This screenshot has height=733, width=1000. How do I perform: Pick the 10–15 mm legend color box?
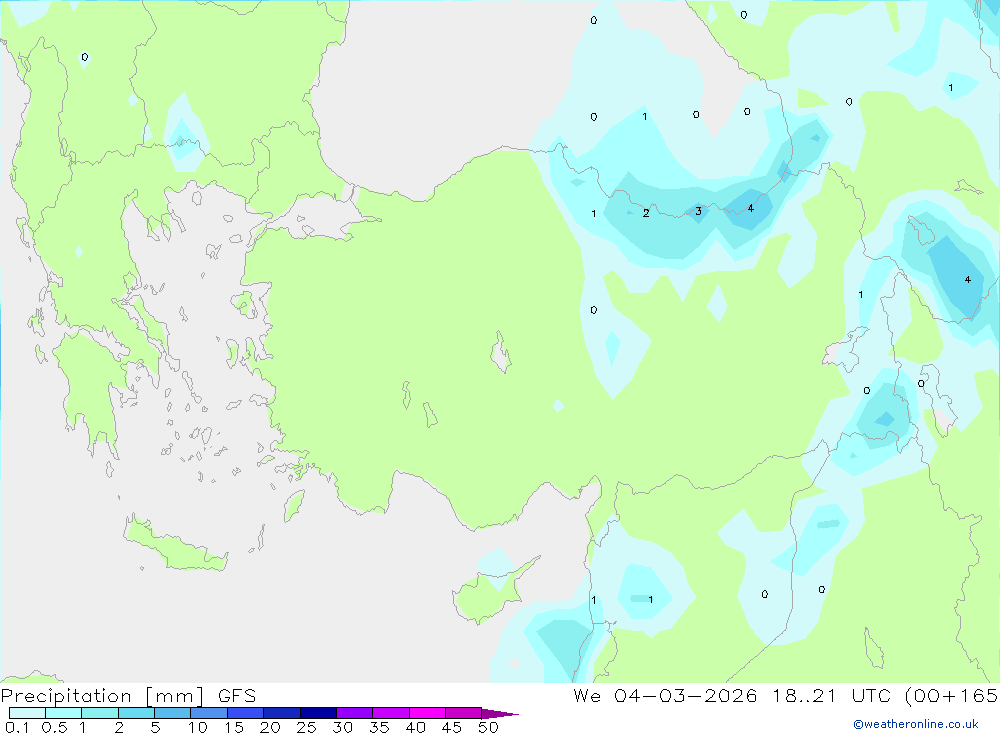[209, 713]
